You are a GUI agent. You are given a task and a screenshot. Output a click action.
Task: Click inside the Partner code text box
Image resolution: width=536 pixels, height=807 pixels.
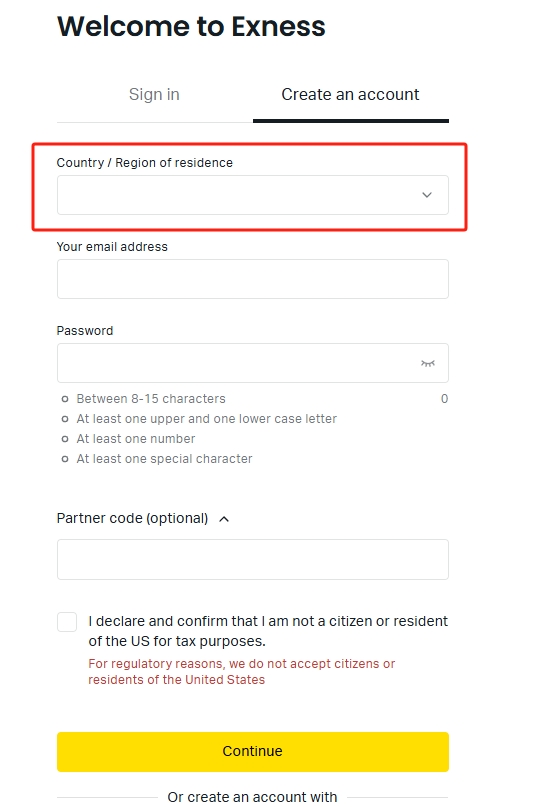coord(253,559)
